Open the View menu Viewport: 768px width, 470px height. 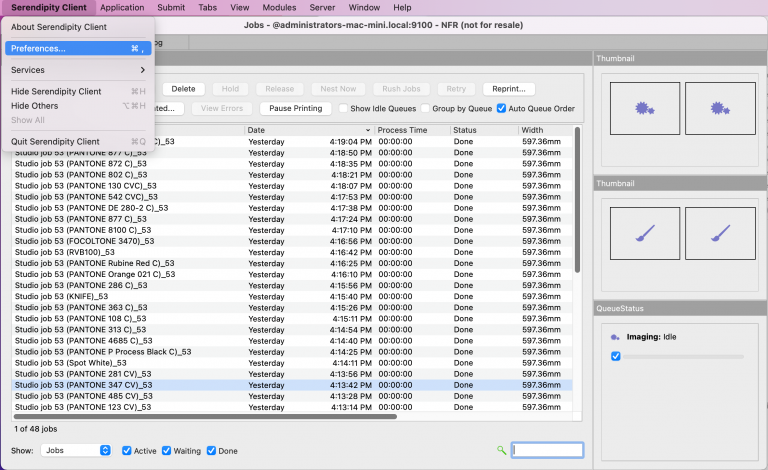(240, 7)
